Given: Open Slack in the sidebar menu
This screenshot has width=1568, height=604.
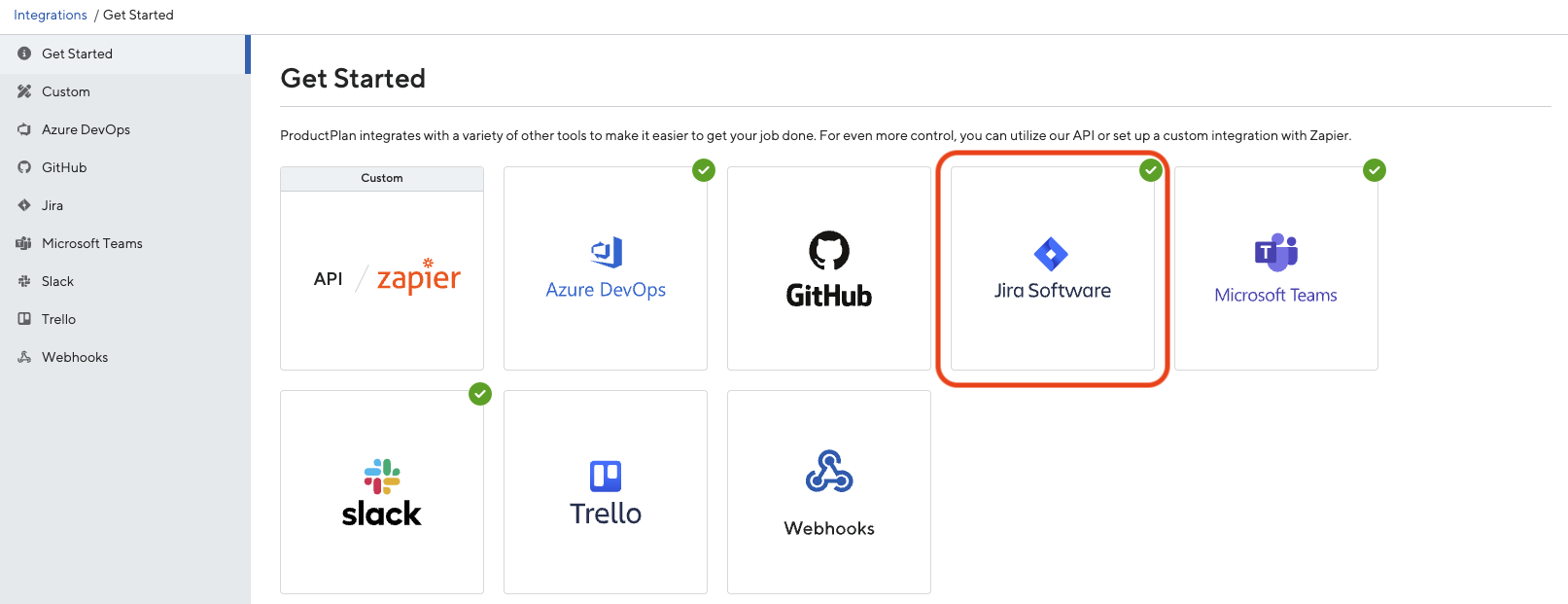Looking at the screenshot, I should (x=125, y=281).
